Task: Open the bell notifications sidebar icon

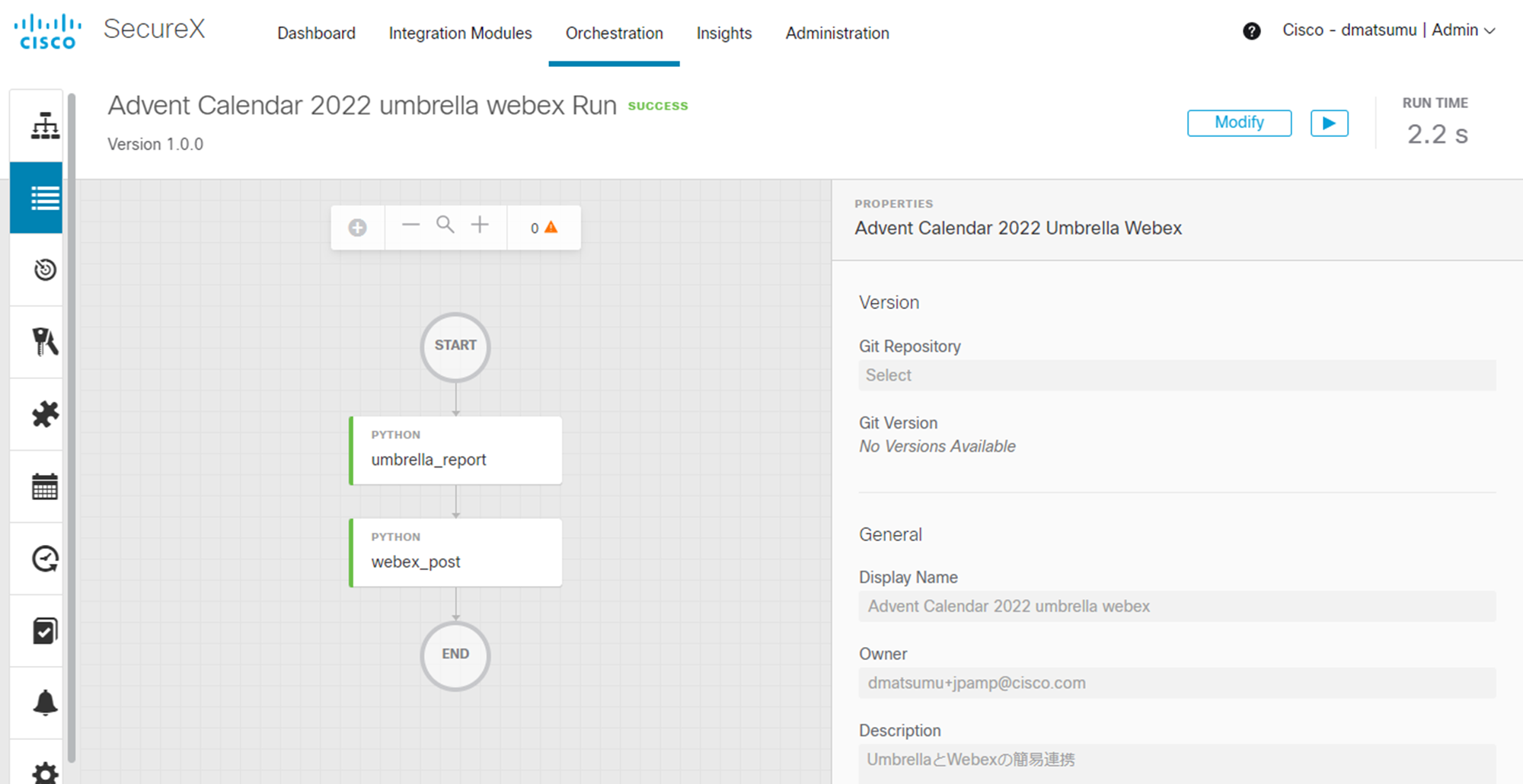Action: click(45, 703)
